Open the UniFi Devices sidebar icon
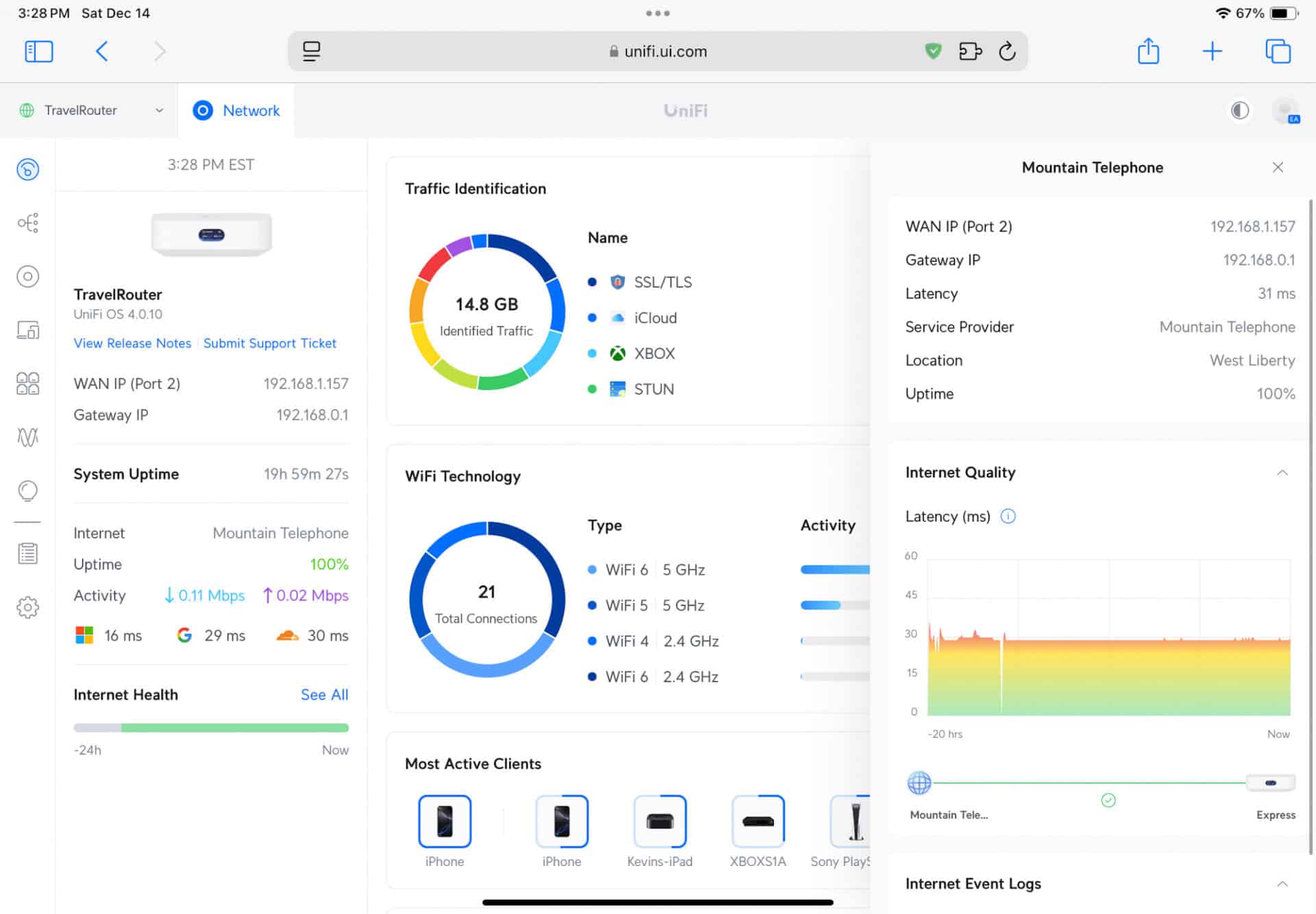 pos(27,276)
